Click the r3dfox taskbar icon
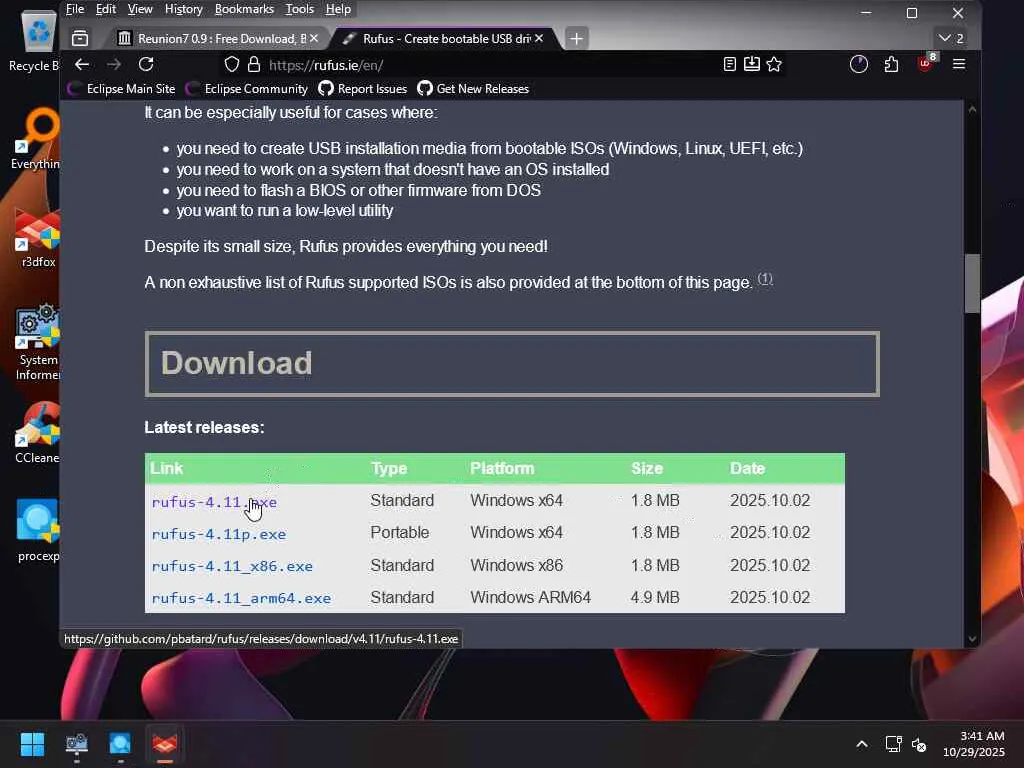1024x768 pixels. coord(165,744)
